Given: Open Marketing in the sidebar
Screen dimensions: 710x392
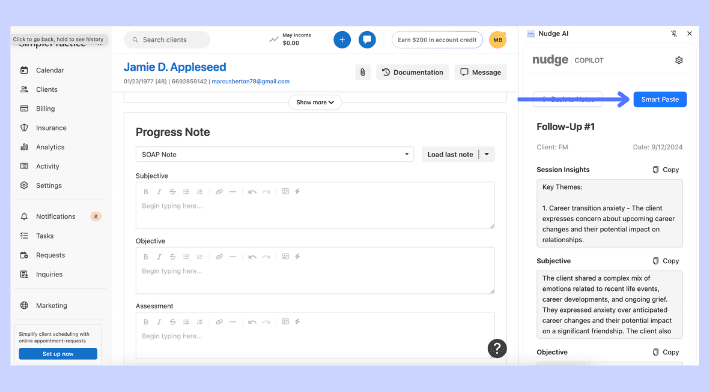Looking at the screenshot, I should [52, 306].
